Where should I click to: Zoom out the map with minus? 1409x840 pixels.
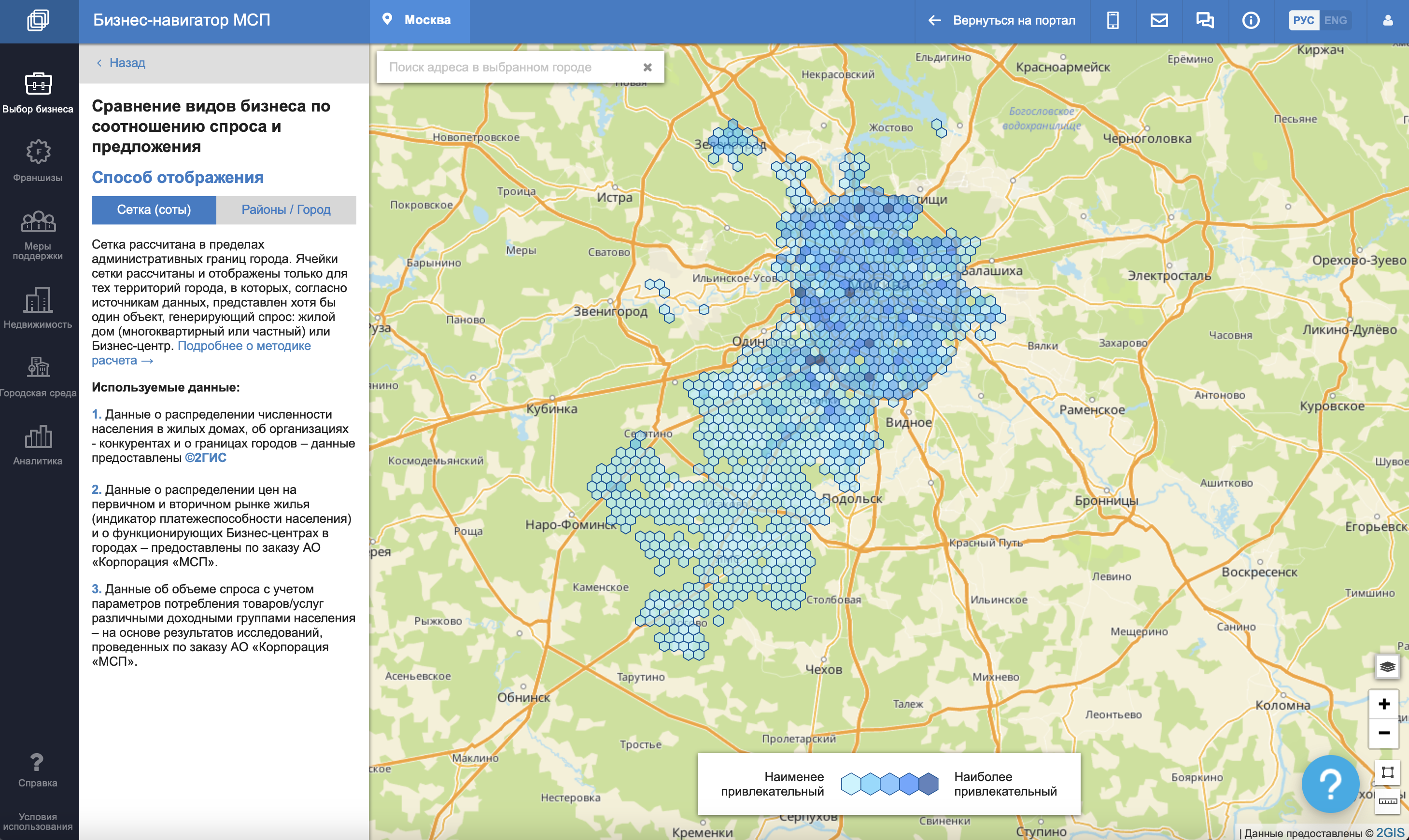1383,733
